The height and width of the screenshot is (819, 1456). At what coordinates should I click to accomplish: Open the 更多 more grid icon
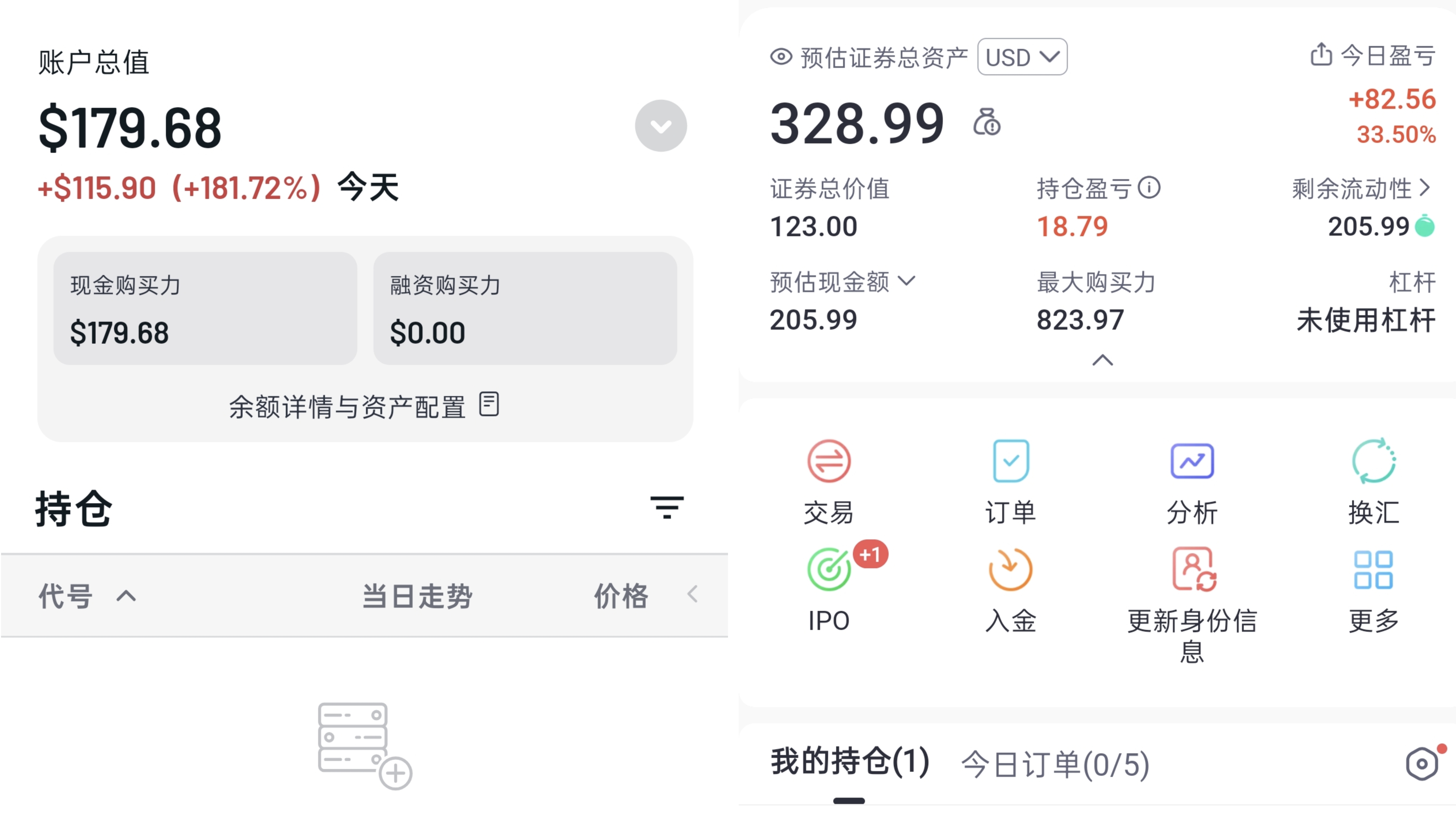1374,569
